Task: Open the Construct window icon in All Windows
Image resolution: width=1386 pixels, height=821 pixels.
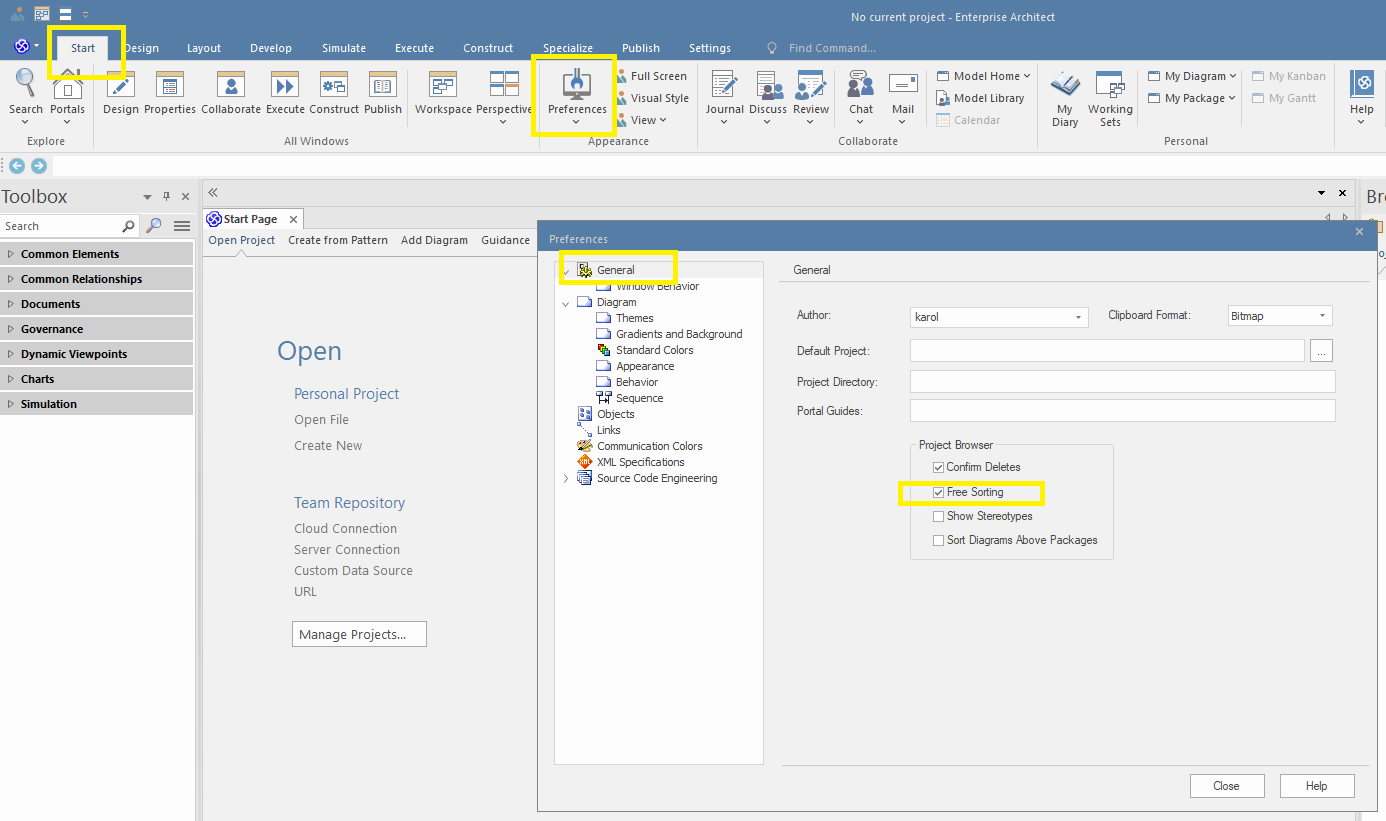Action: [334, 94]
